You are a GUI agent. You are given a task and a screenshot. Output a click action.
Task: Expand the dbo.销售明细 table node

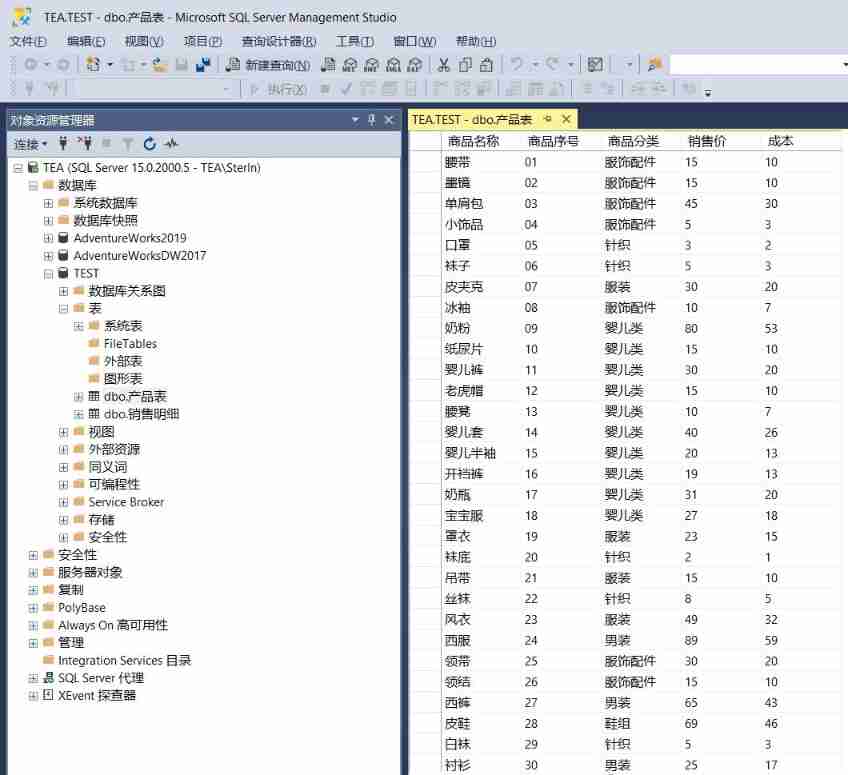[79, 414]
